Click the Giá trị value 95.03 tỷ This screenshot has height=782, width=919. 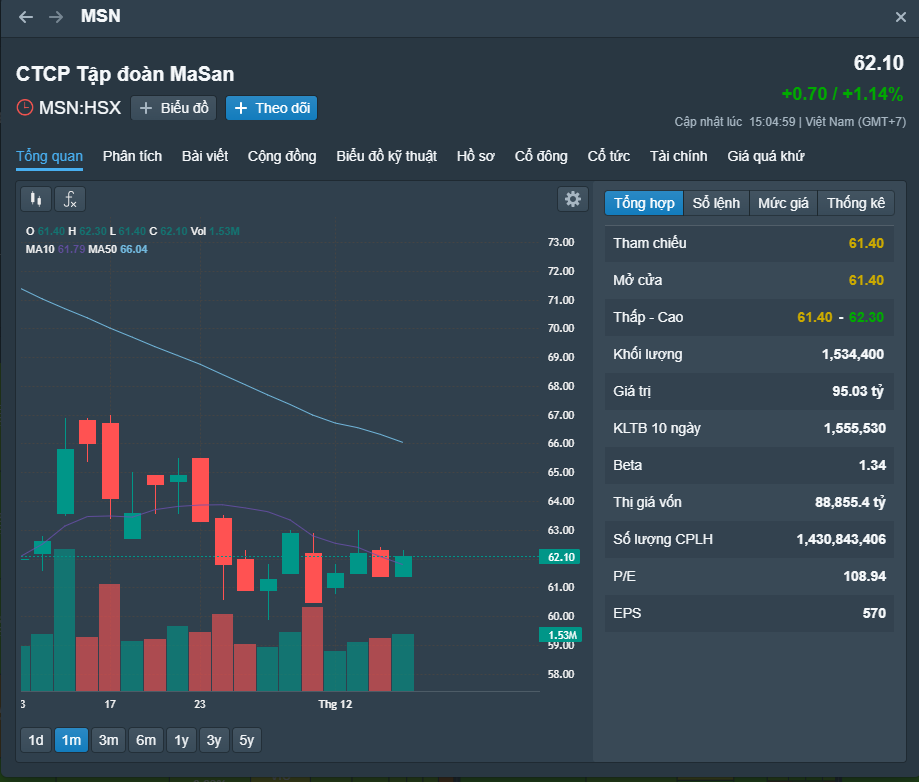tap(858, 391)
